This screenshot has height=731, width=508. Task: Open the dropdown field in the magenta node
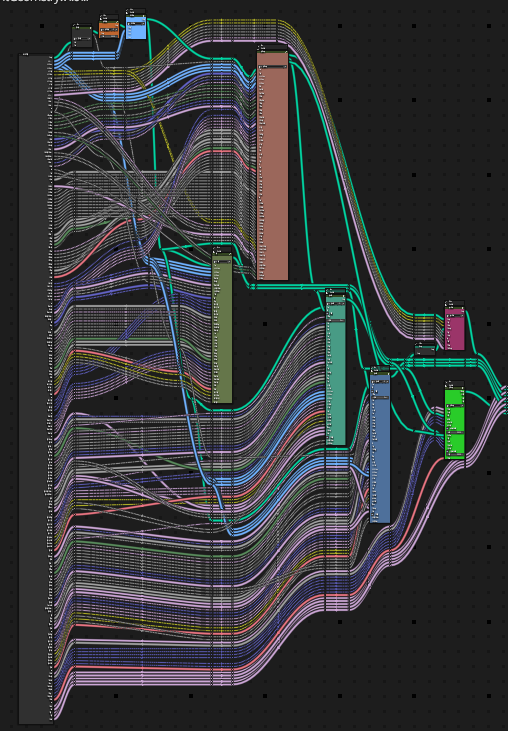454,316
